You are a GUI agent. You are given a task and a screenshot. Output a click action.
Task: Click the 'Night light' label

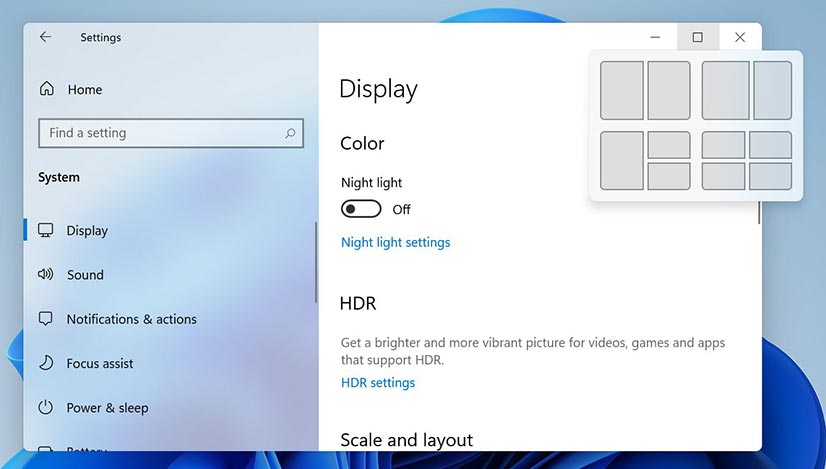371,183
